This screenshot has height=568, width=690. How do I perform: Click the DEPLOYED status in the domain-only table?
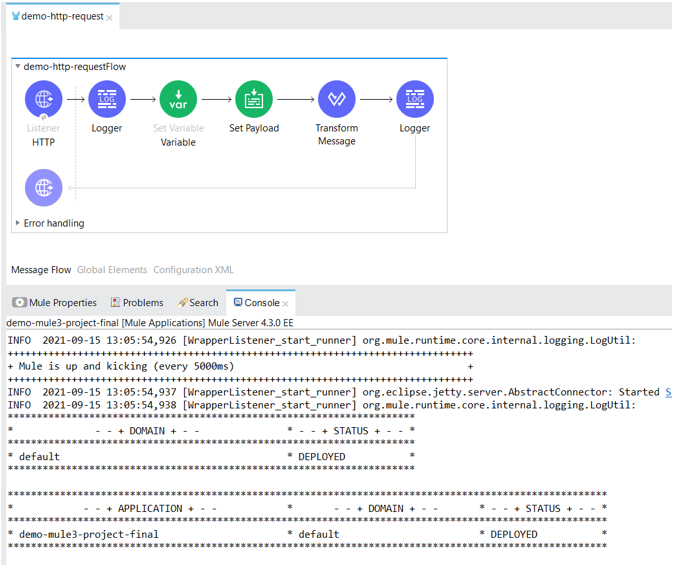click(322, 457)
